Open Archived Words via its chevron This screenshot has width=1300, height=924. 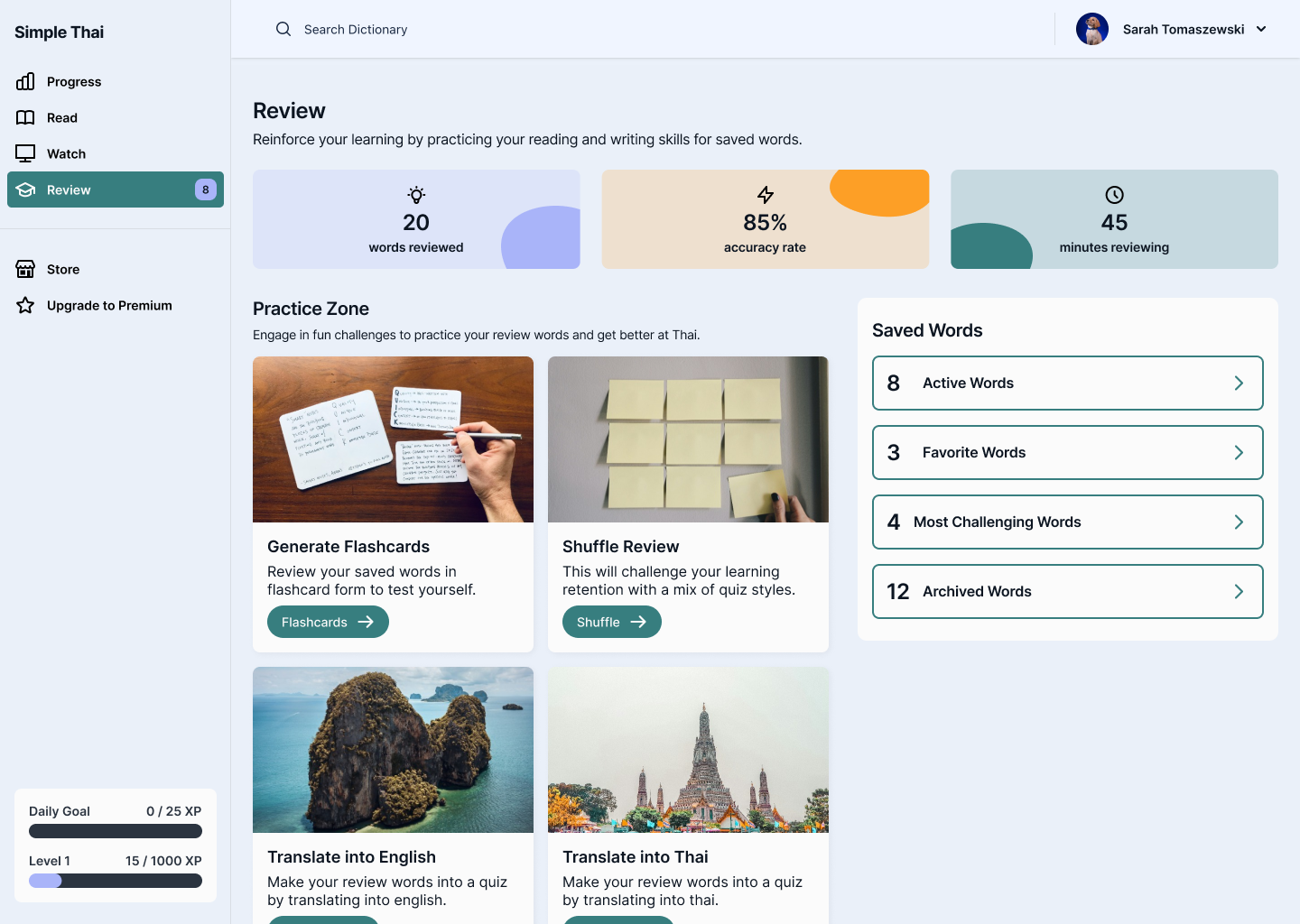pos(1239,592)
